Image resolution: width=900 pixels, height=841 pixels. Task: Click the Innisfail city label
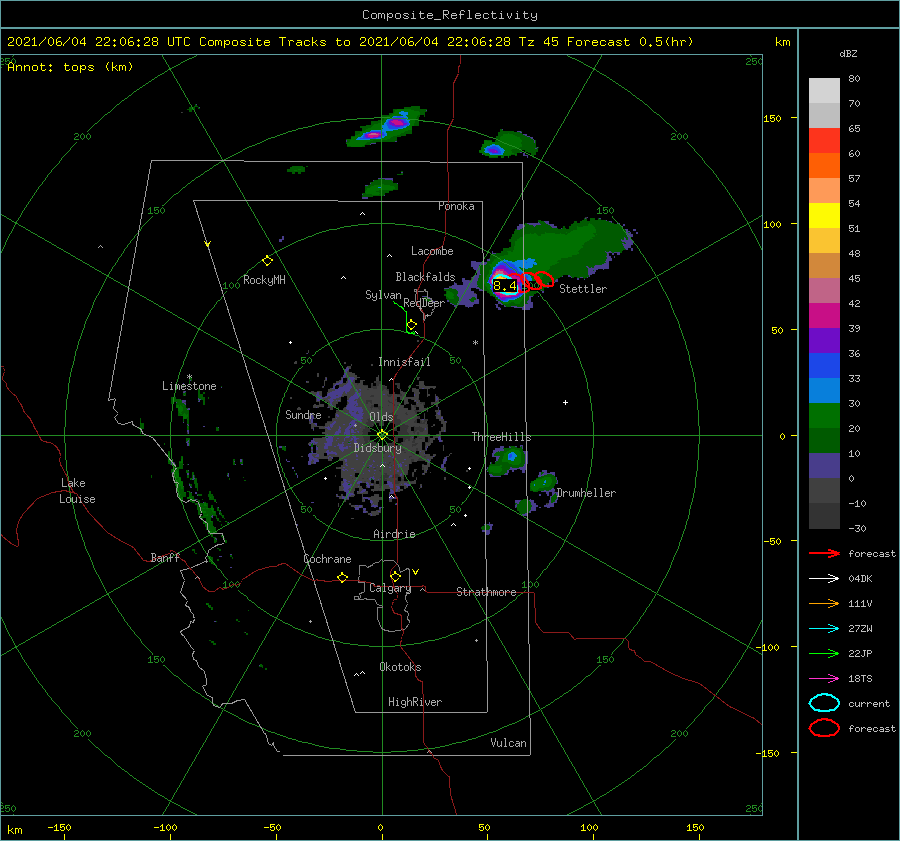click(404, 362)
